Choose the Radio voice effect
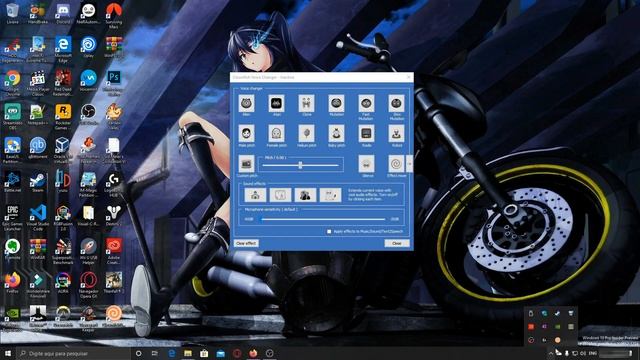This screenshot has width=640, height=360. click(x=366, y=133)
